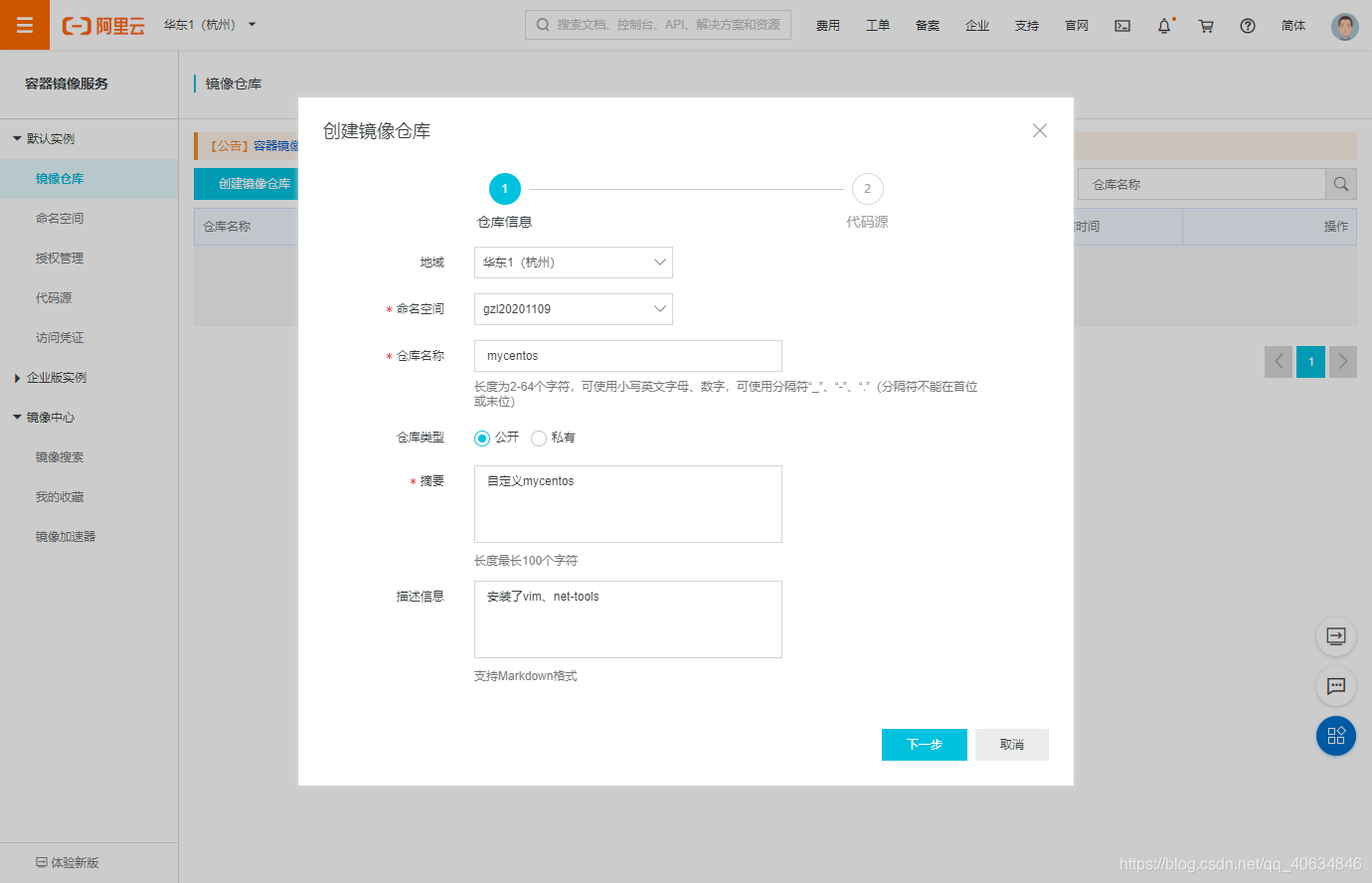Open 工单 in top navigation

(878, 26)
